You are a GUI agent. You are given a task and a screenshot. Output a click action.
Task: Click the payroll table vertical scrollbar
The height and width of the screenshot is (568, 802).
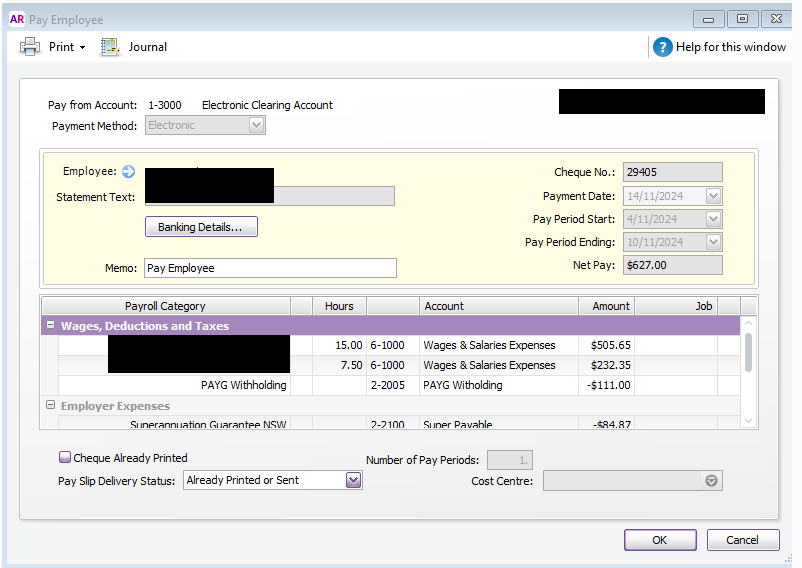click(x=749, y=352)
